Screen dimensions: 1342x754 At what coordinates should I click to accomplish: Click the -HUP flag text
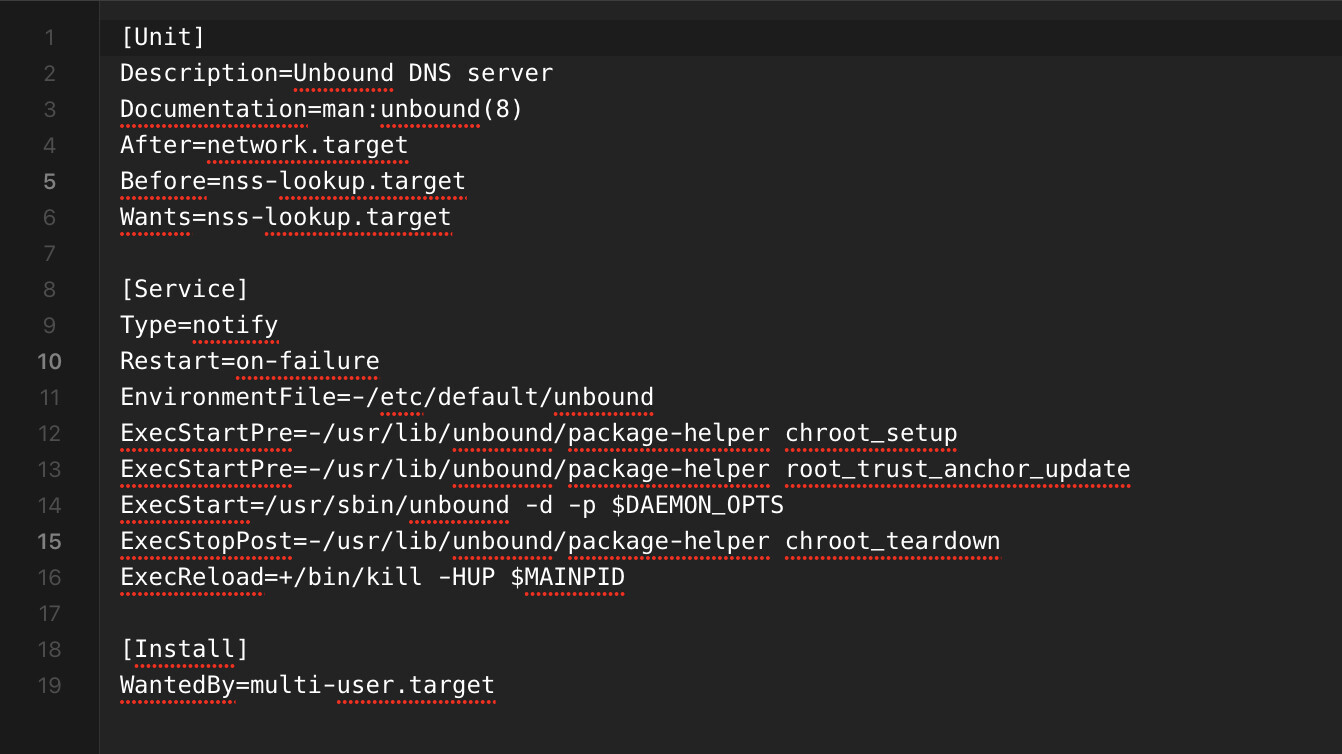coord(467,577)
